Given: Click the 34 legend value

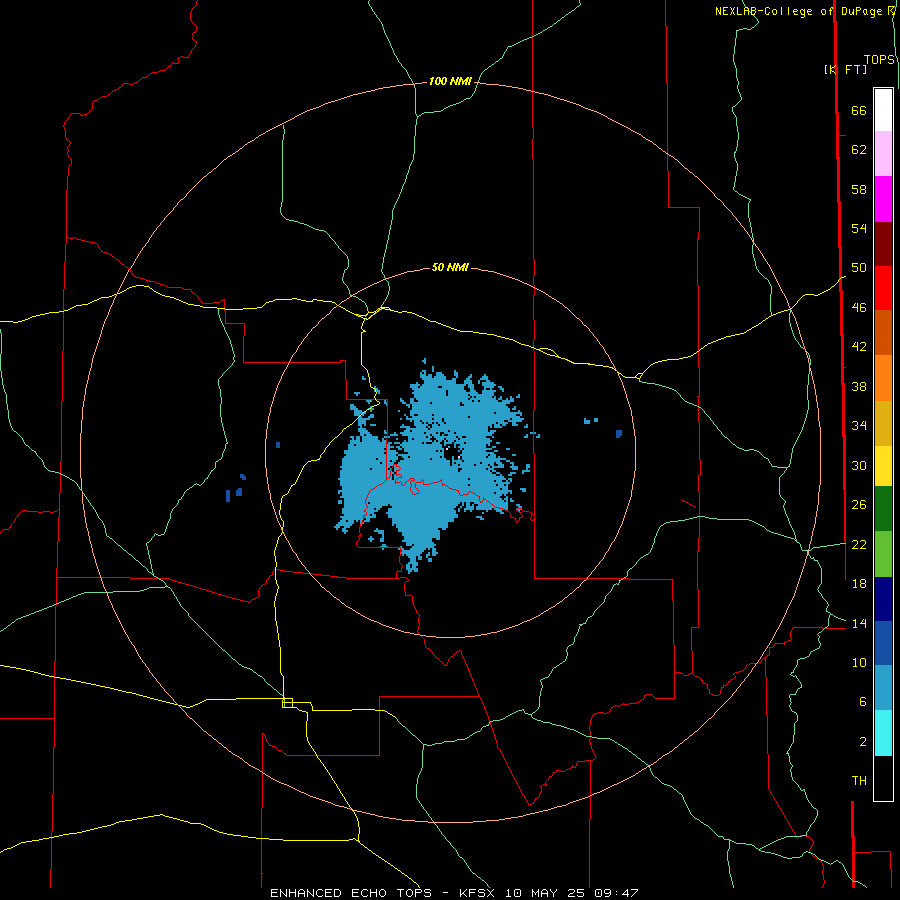Looking at the screenshot, I should 859,426.
